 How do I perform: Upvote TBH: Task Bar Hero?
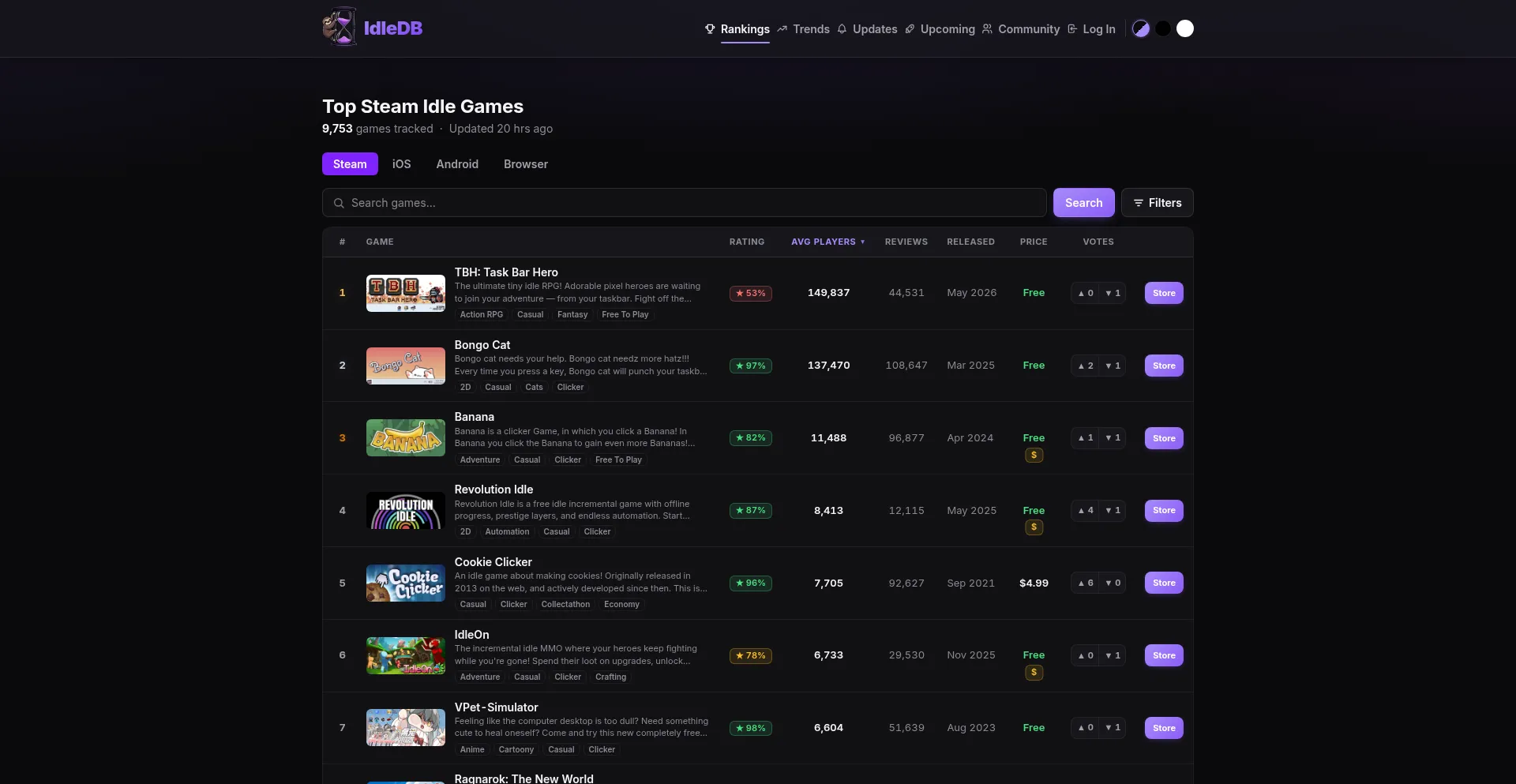tap(1086, 293)
